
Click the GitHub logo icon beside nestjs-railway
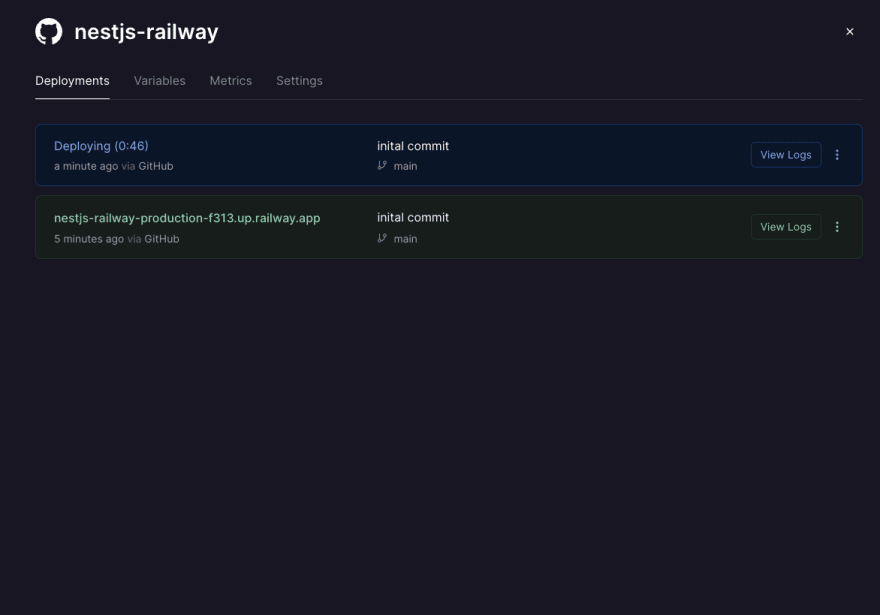point(49,31)
